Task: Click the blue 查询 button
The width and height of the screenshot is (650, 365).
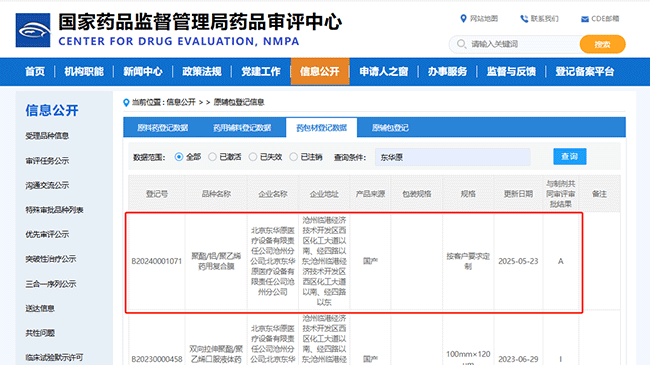Action: pyautogui.click(x=570, y=156)
